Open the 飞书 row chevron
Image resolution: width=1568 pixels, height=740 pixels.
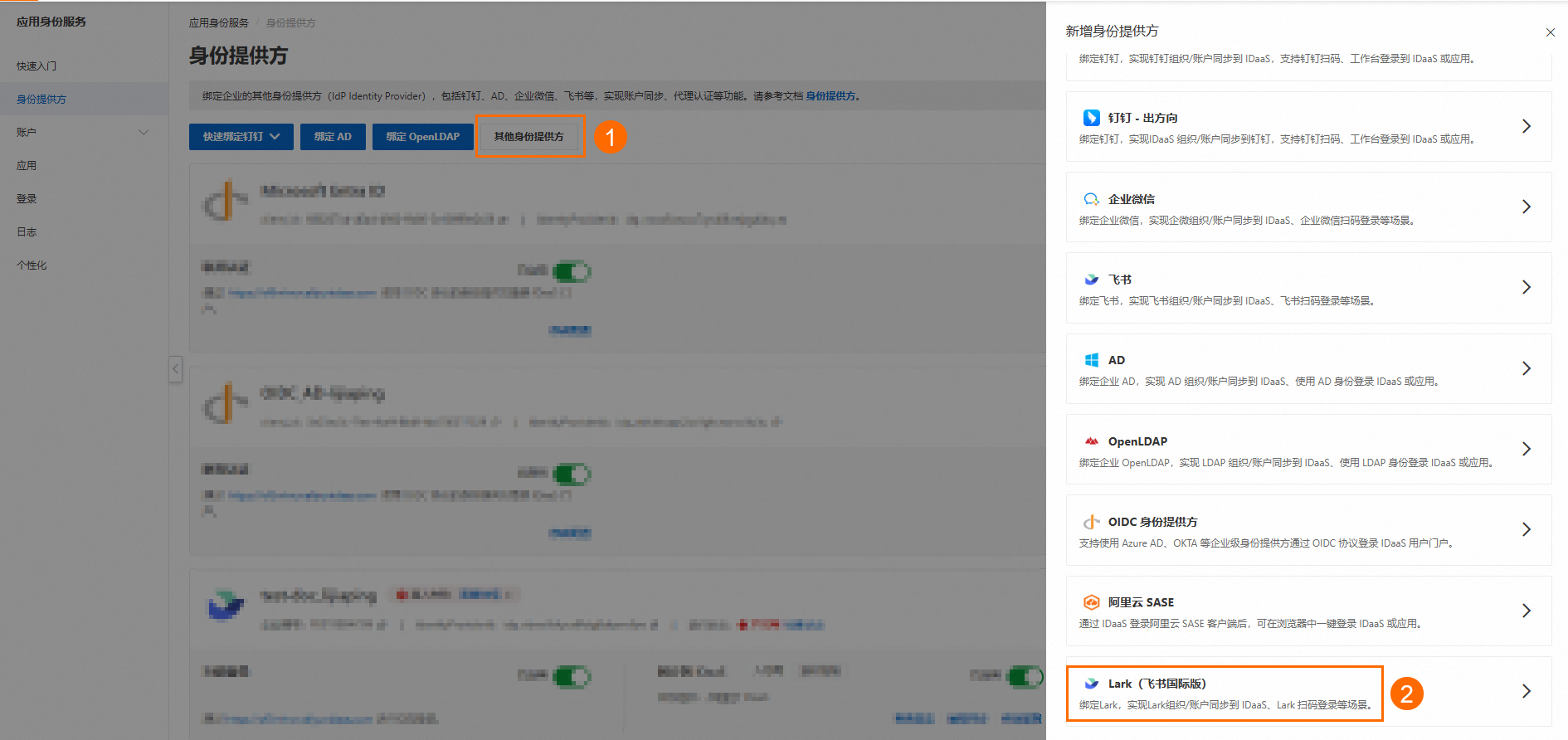(x=1526, y=287)
